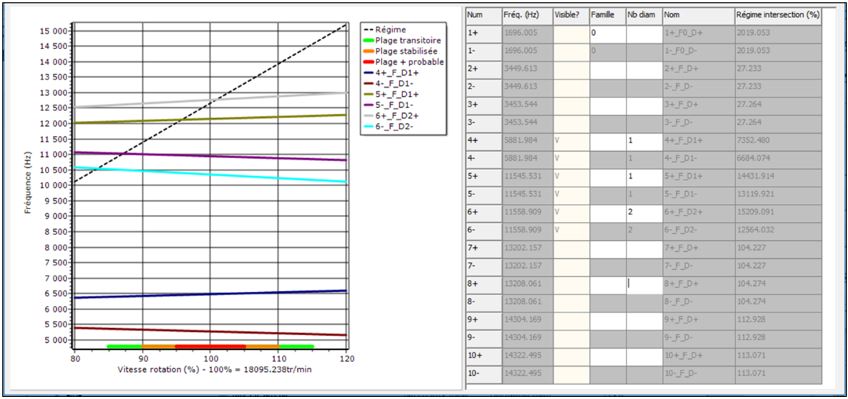Toggle the Visible cell for mode 5+
This screenshot has width=848, height=399.
(x=571, y=176)
